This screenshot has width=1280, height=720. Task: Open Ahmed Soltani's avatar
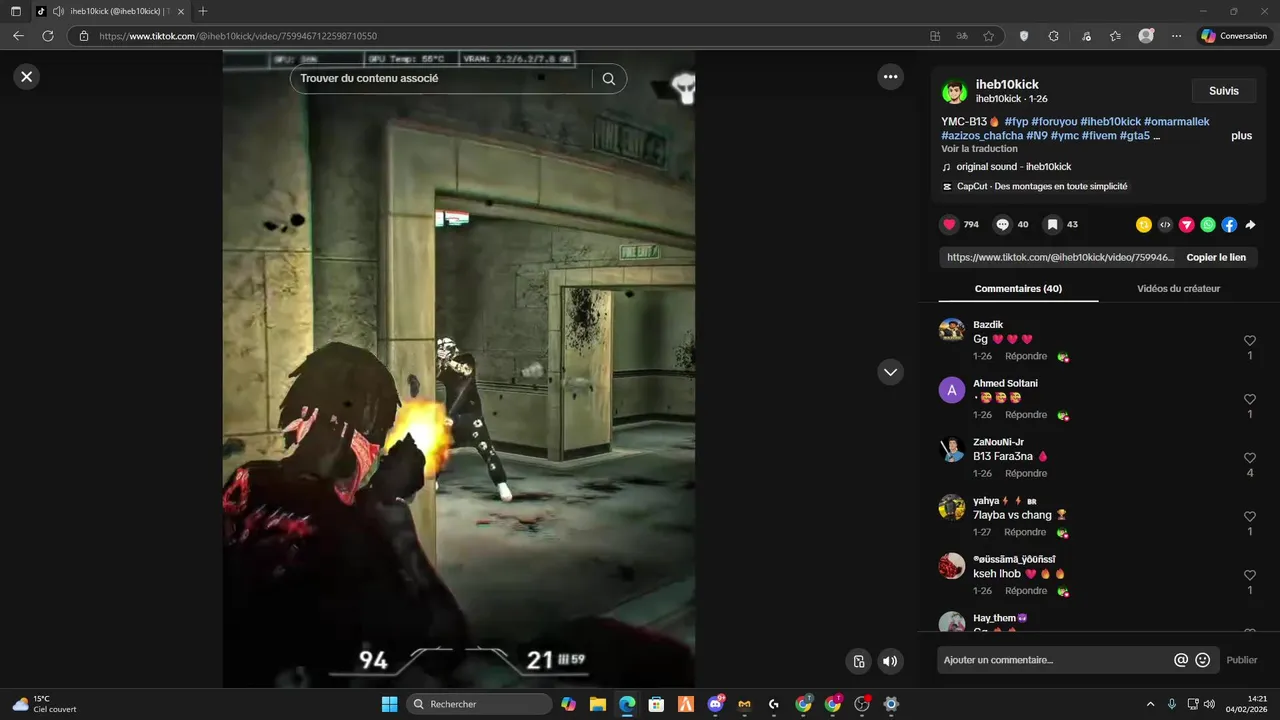point(952,390)
